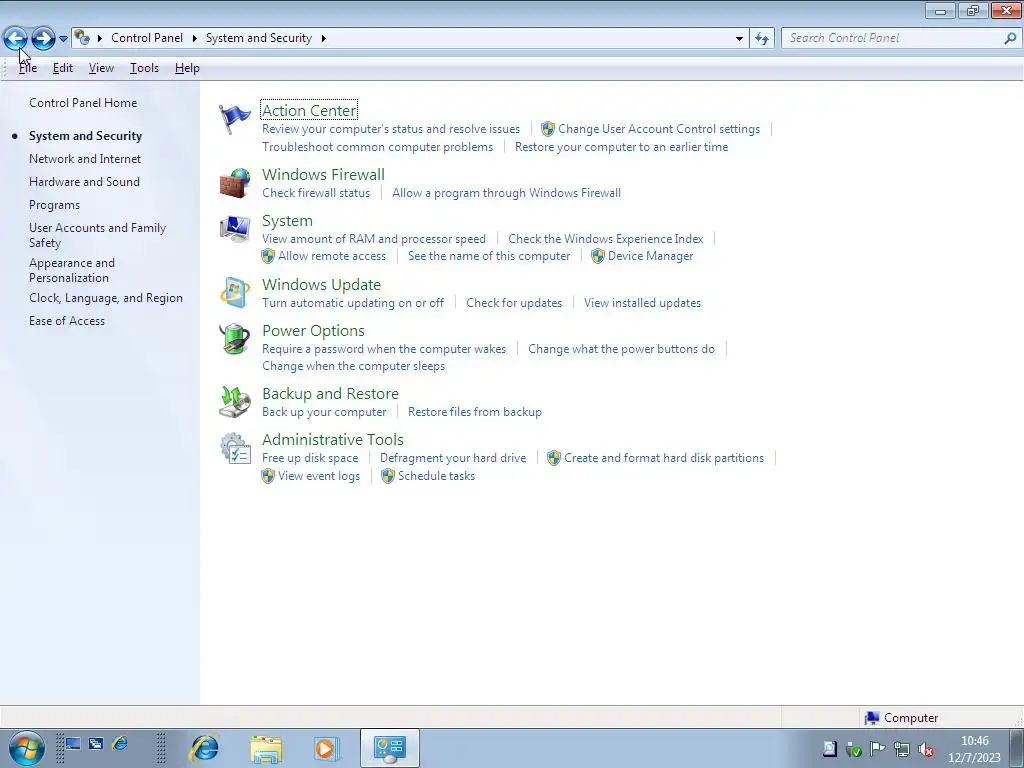
Task: Click the Switch between windows quick launch icon
Action: [96, 744]
